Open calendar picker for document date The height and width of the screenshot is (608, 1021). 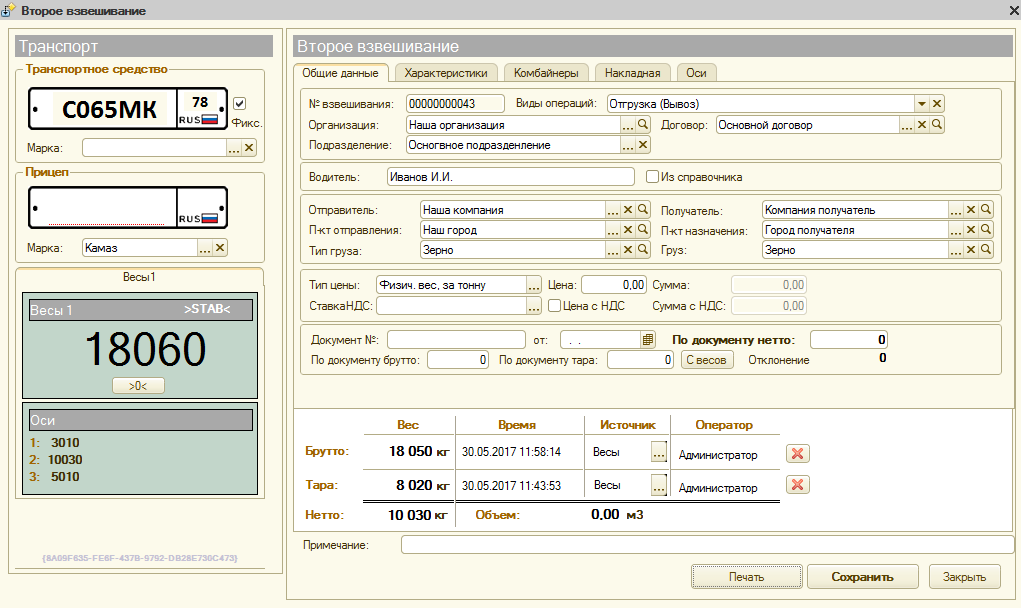(648, 340)
